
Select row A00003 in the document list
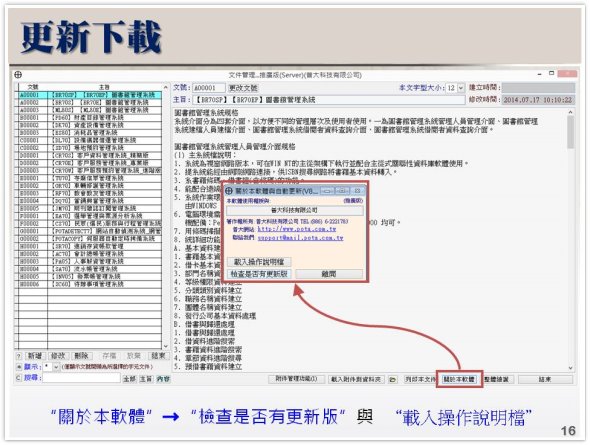(x=90, y=110)
